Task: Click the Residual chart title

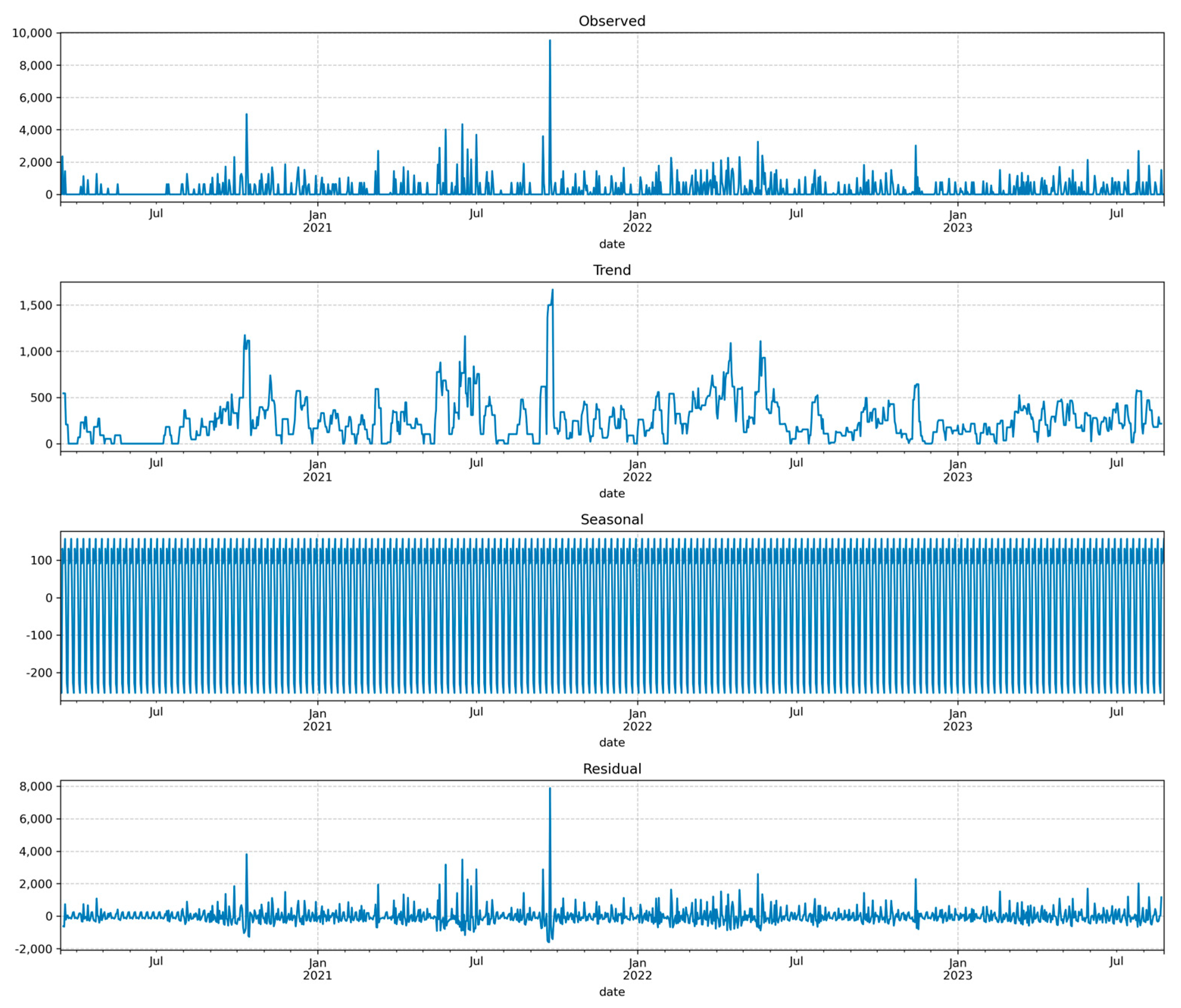Action: click(612, 769)
